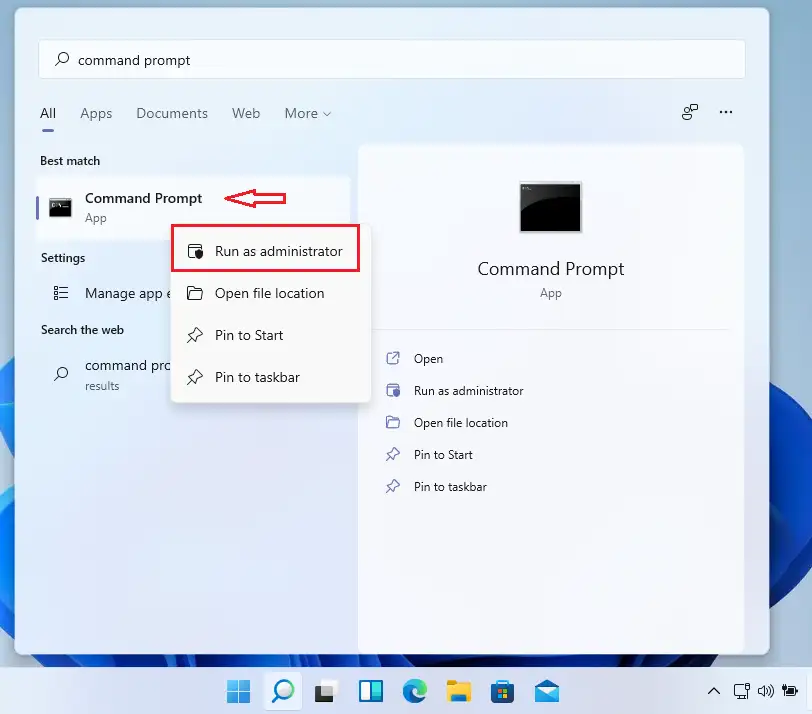Open the Mail app from taskbar

click(546, 691)
